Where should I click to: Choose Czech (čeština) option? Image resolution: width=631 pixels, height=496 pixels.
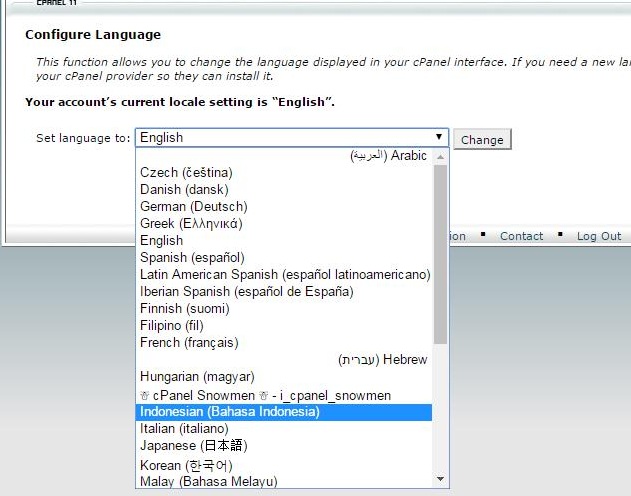pos(284,173)
